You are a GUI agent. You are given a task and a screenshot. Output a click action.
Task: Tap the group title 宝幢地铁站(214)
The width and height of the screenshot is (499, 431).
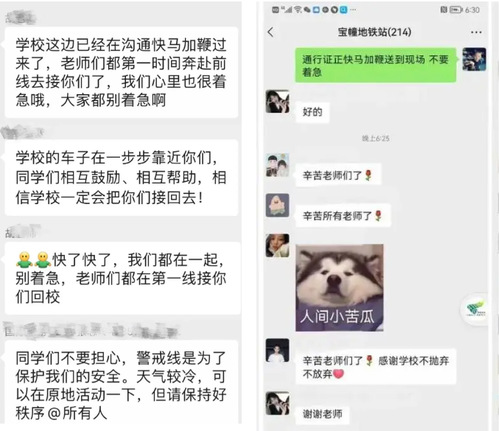(x=374, y=32)
